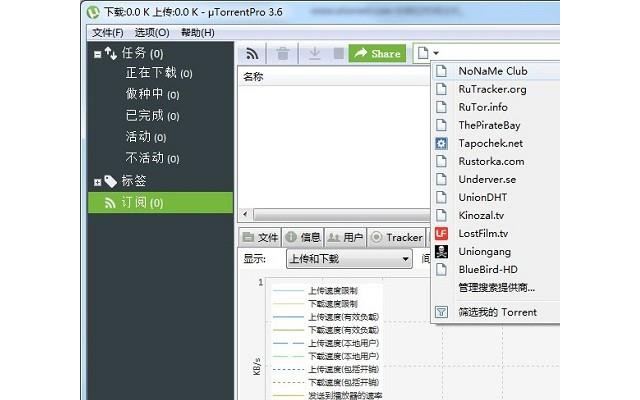Switch to the 信息 tab

303,237
